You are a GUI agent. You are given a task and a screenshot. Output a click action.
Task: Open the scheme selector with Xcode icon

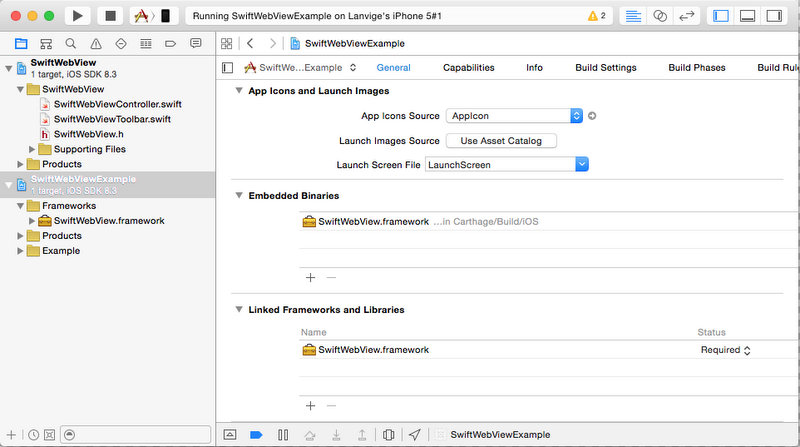pos(141,16)
